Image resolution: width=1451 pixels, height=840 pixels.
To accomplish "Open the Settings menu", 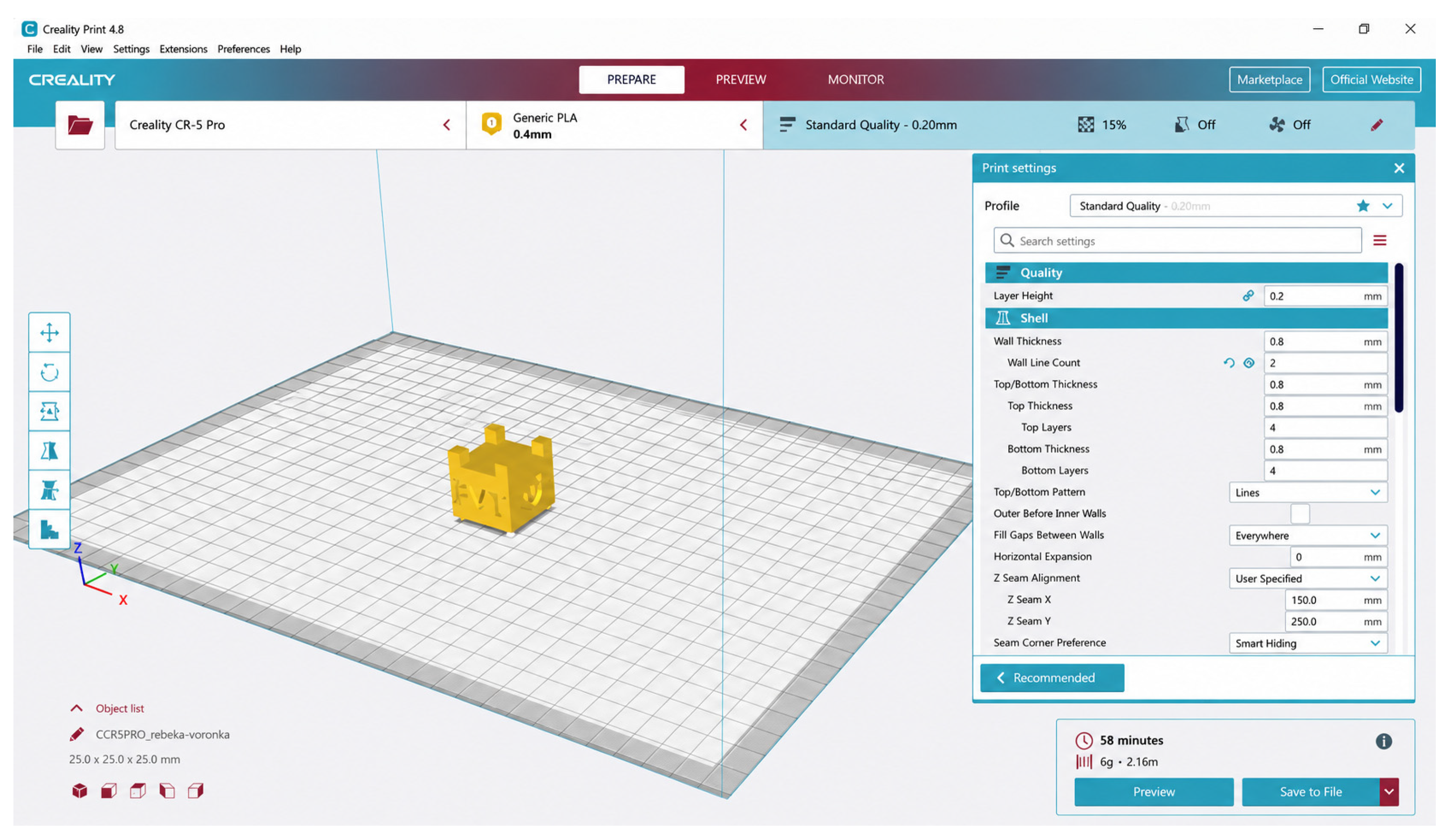I will coord(131,49).
